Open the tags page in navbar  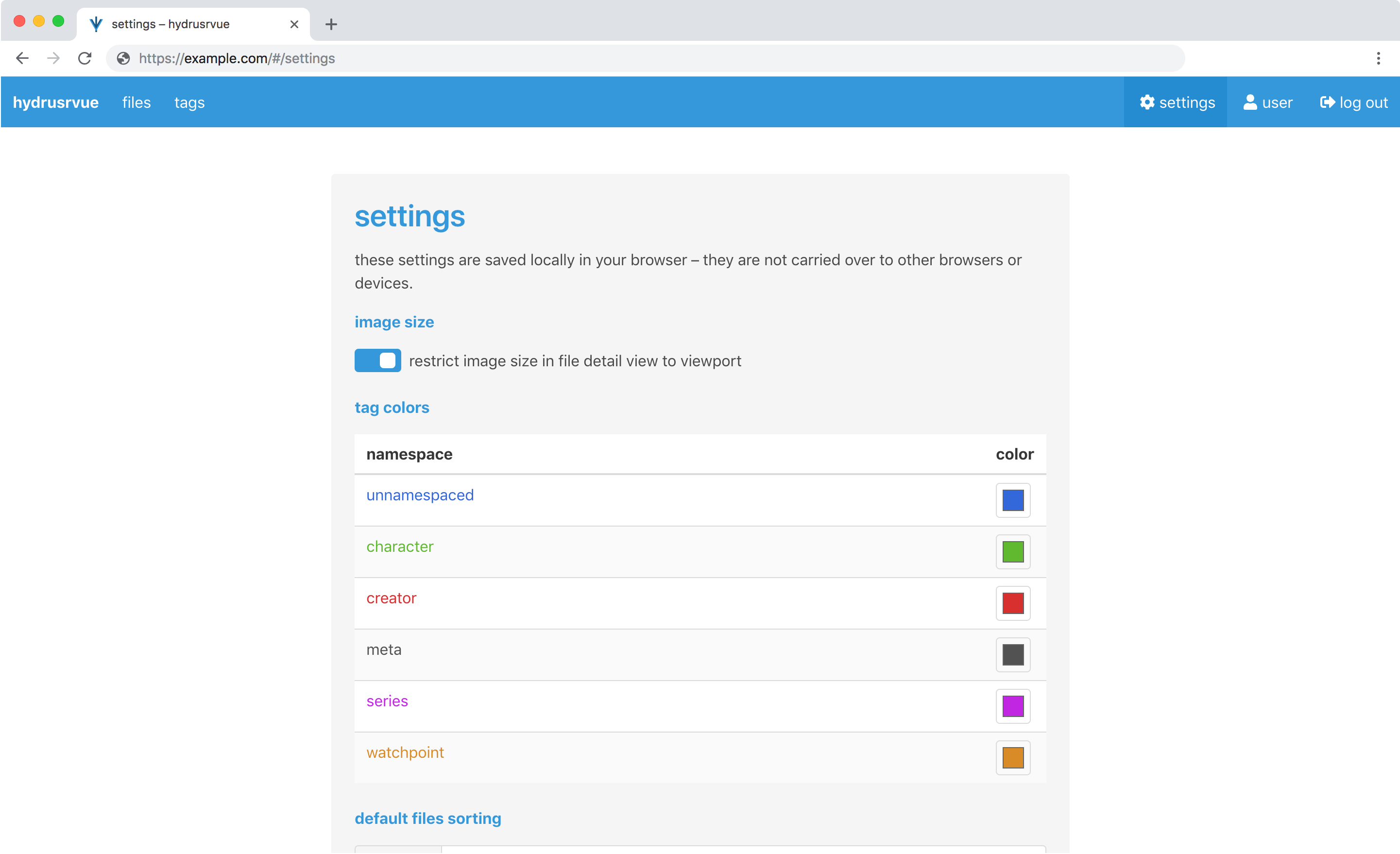tap(189, 102)
